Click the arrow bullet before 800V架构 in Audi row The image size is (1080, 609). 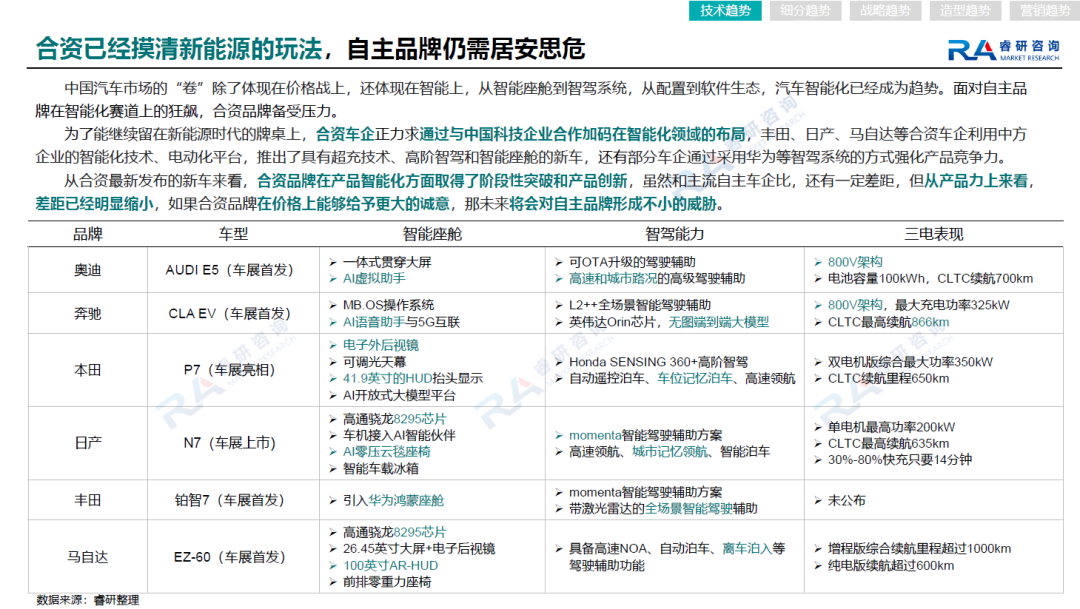coord(818,262)
